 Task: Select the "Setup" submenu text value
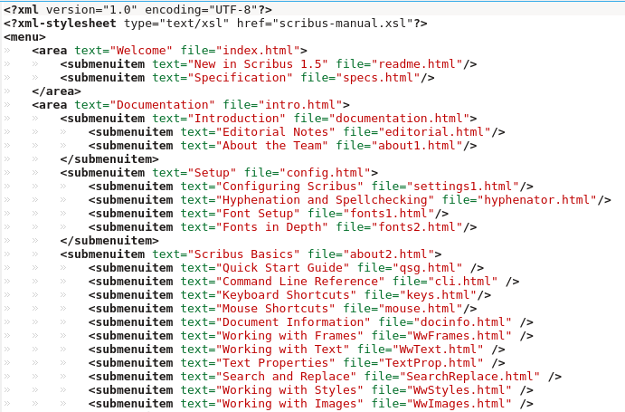click(212, 173)
